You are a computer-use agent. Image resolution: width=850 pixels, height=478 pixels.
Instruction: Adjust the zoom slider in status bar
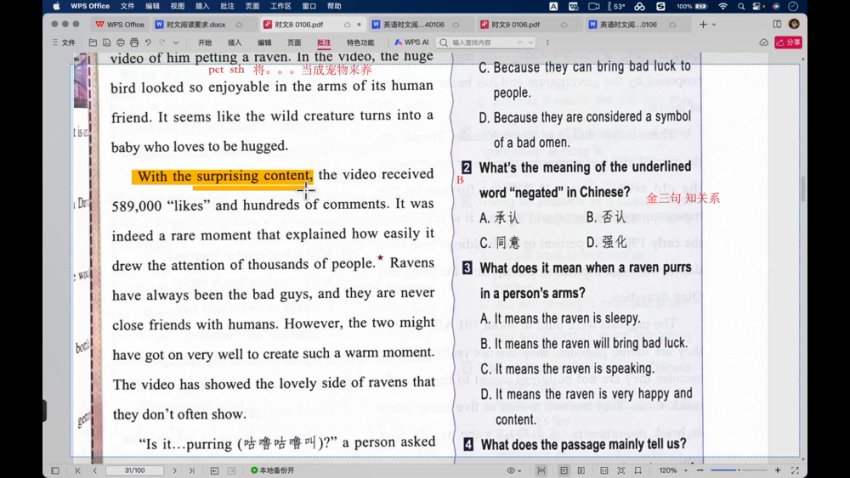[740, 470]
